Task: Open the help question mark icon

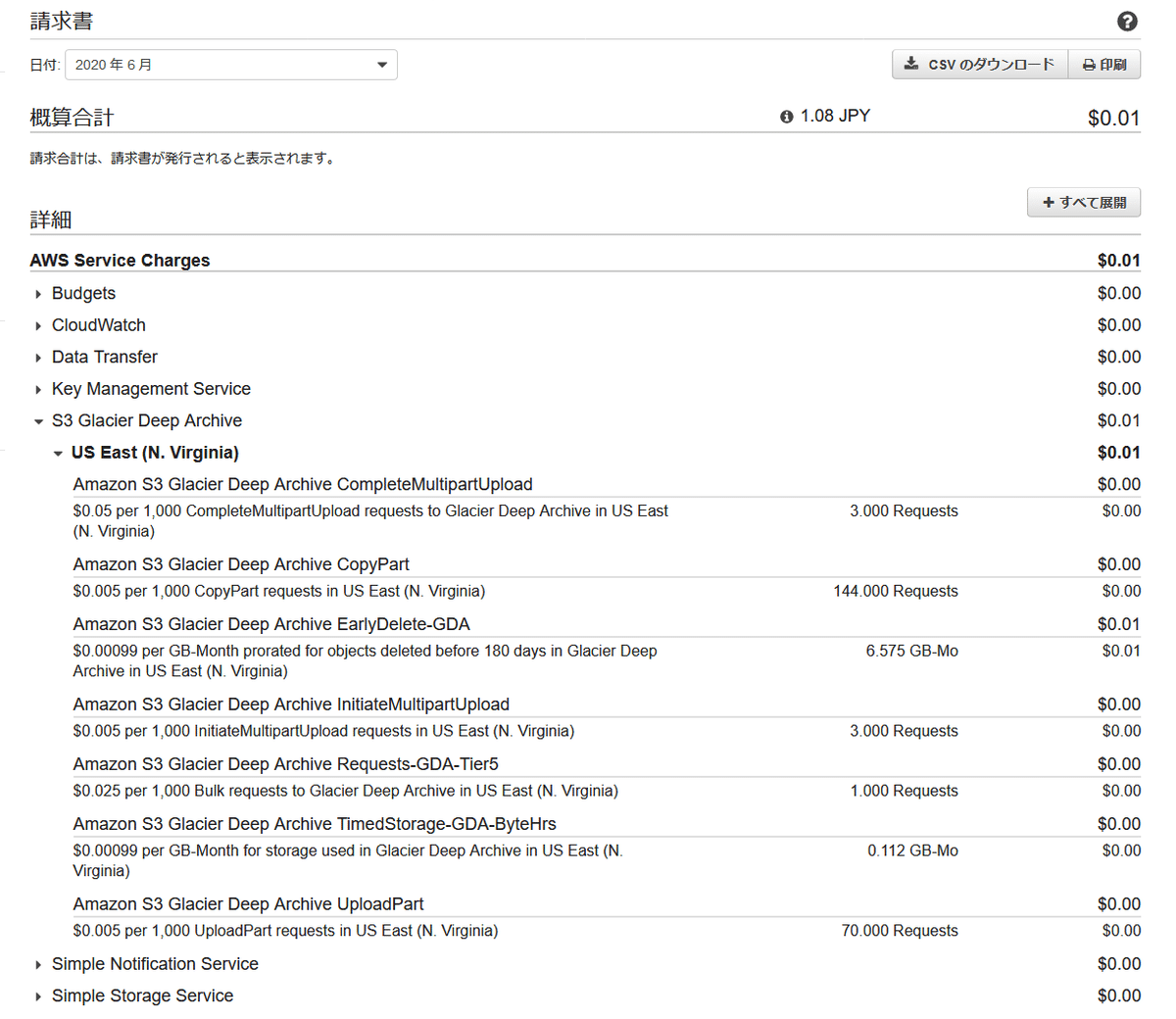Action: (1127, 22)
